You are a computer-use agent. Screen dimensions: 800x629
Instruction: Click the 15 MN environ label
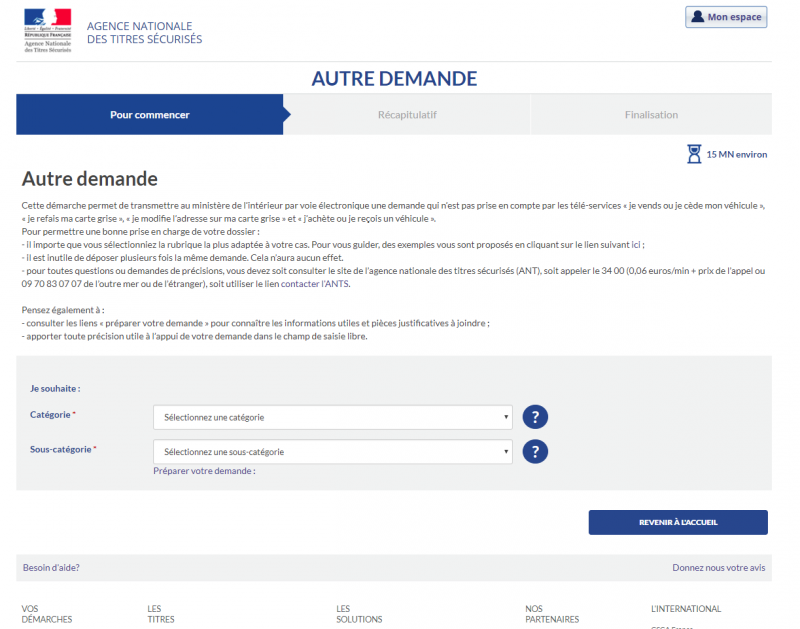(x=736, y=155)
